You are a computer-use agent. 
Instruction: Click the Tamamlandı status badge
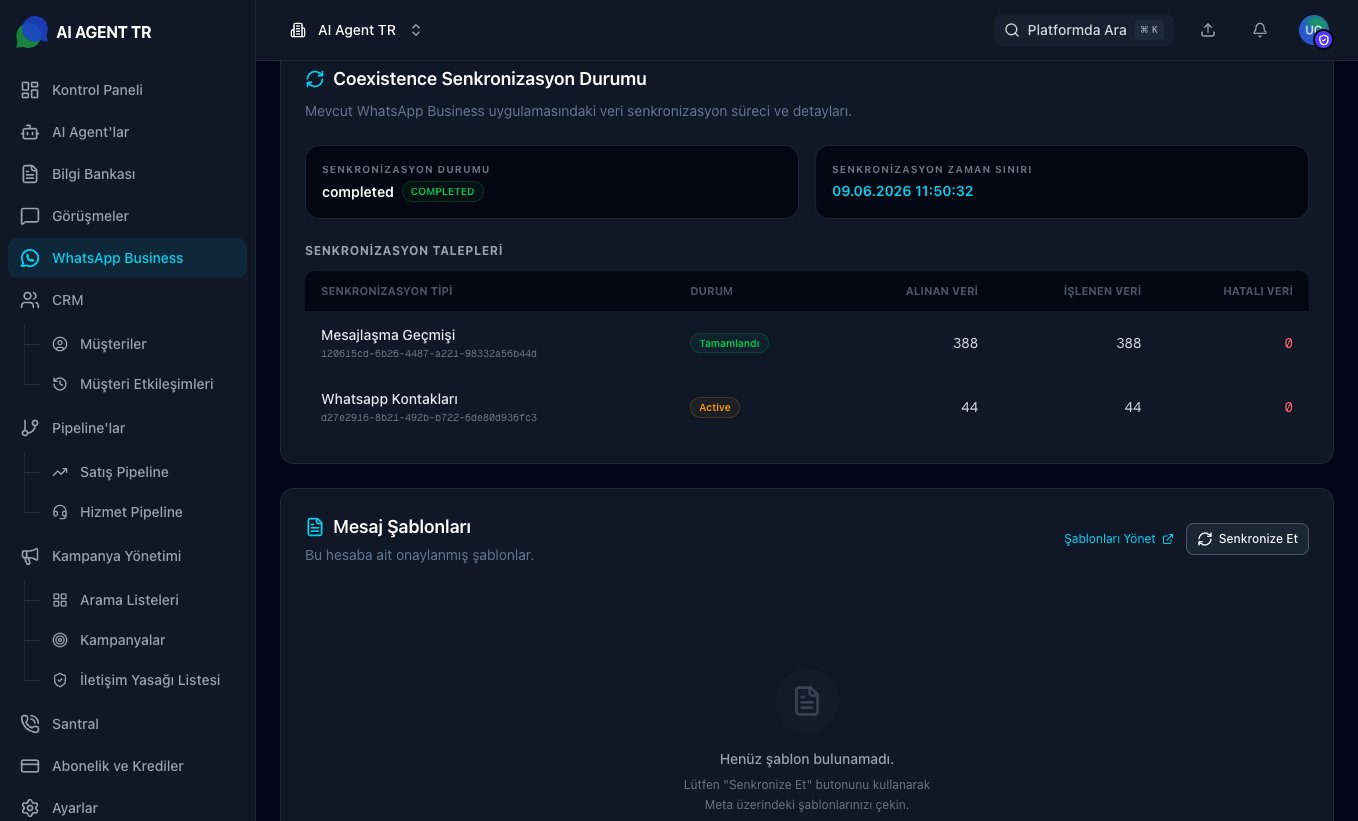tap(729, 343)
